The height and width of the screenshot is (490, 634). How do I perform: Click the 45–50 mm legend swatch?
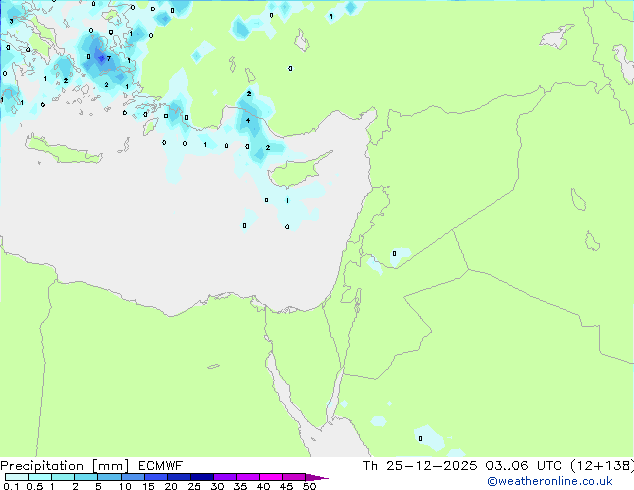294,477
